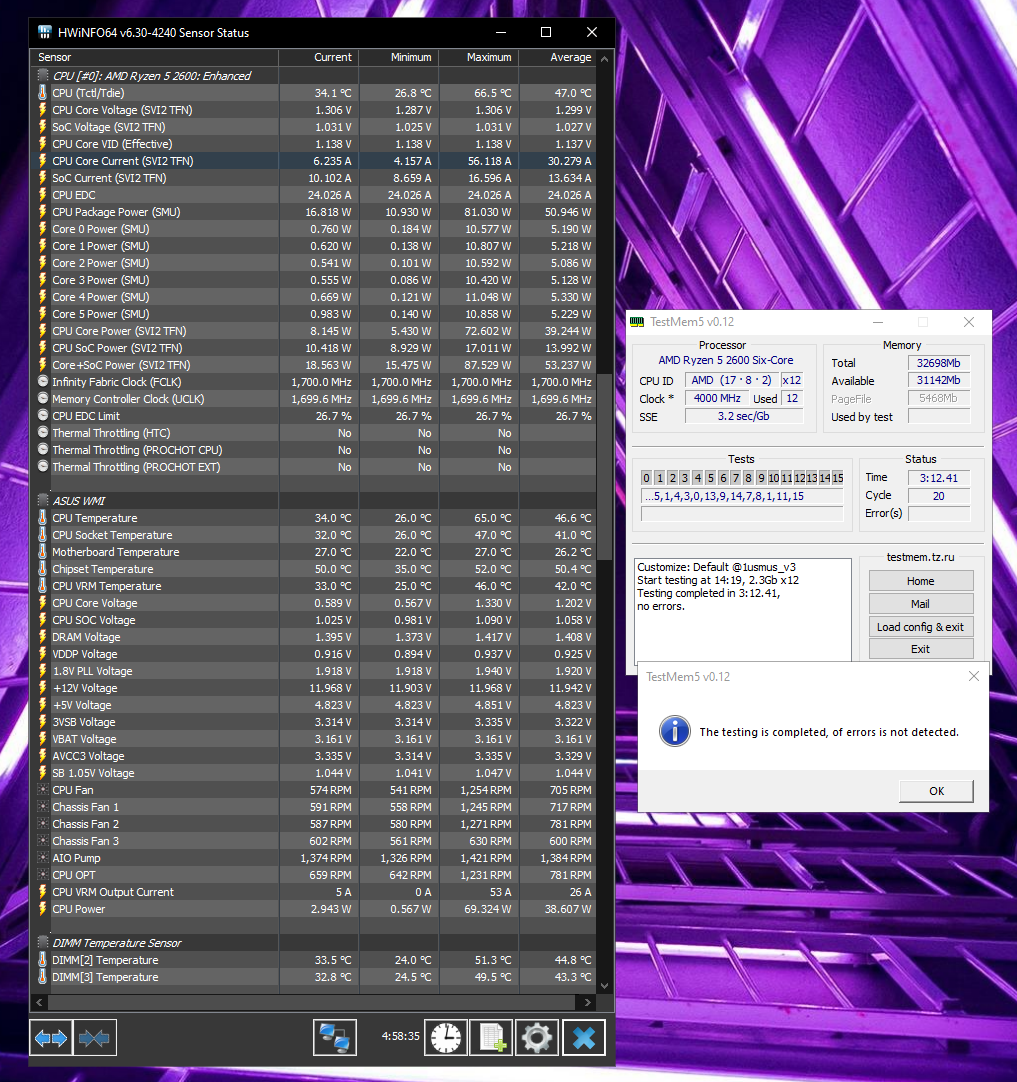Click fan icon beside Chassis Fan 3

coord(43,840)
